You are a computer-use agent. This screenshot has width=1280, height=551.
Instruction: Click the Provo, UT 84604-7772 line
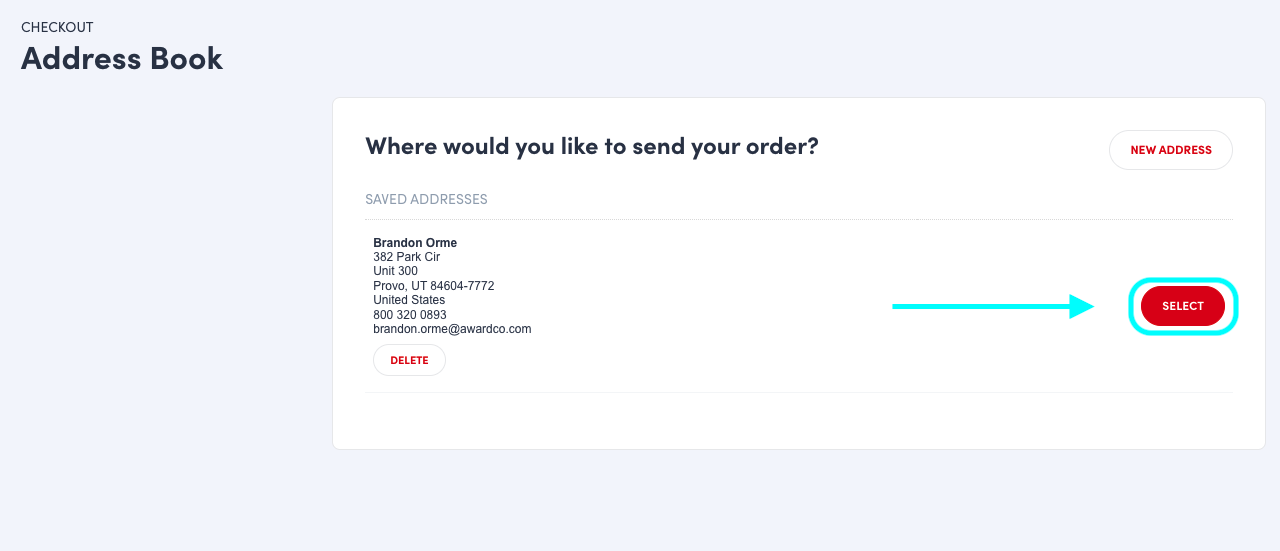[x=433, y=286]
